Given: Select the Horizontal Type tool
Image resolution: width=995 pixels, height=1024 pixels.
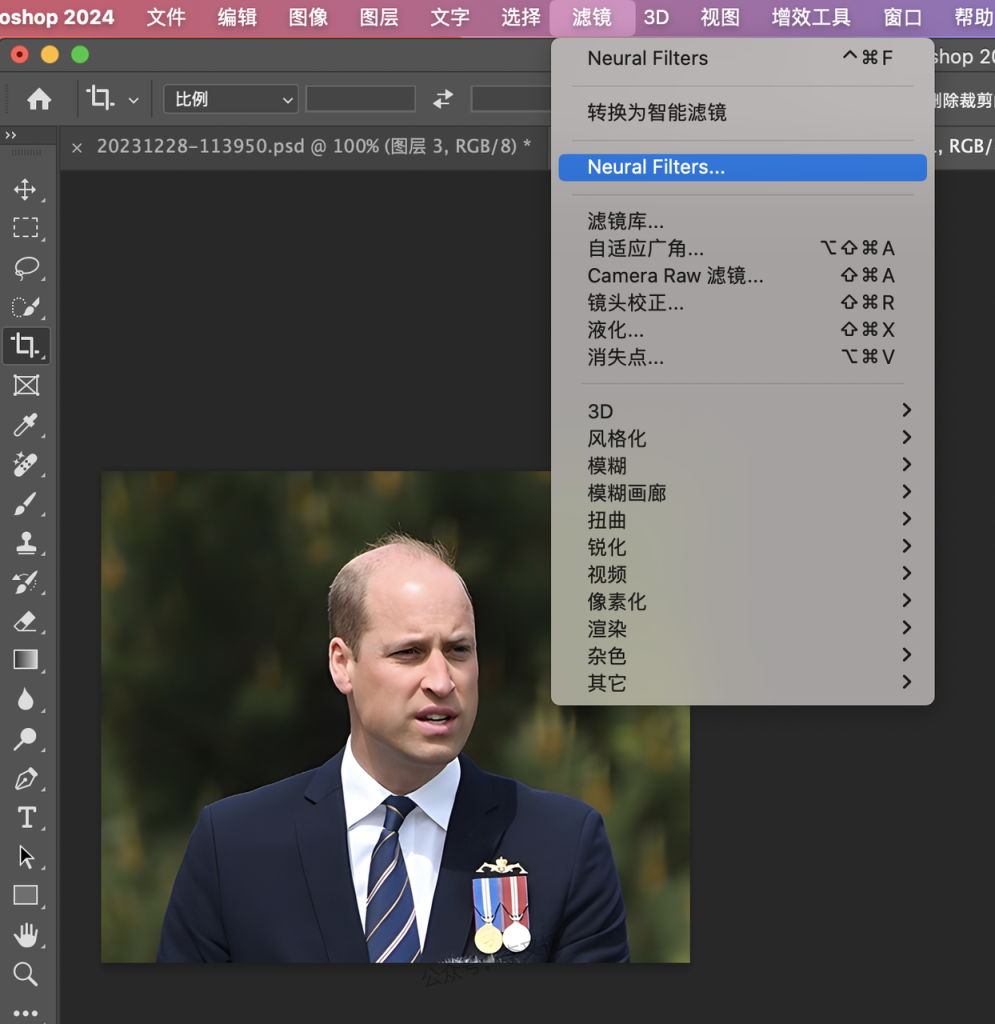Looking at the screenshot, I should click(x=25, y=818).
